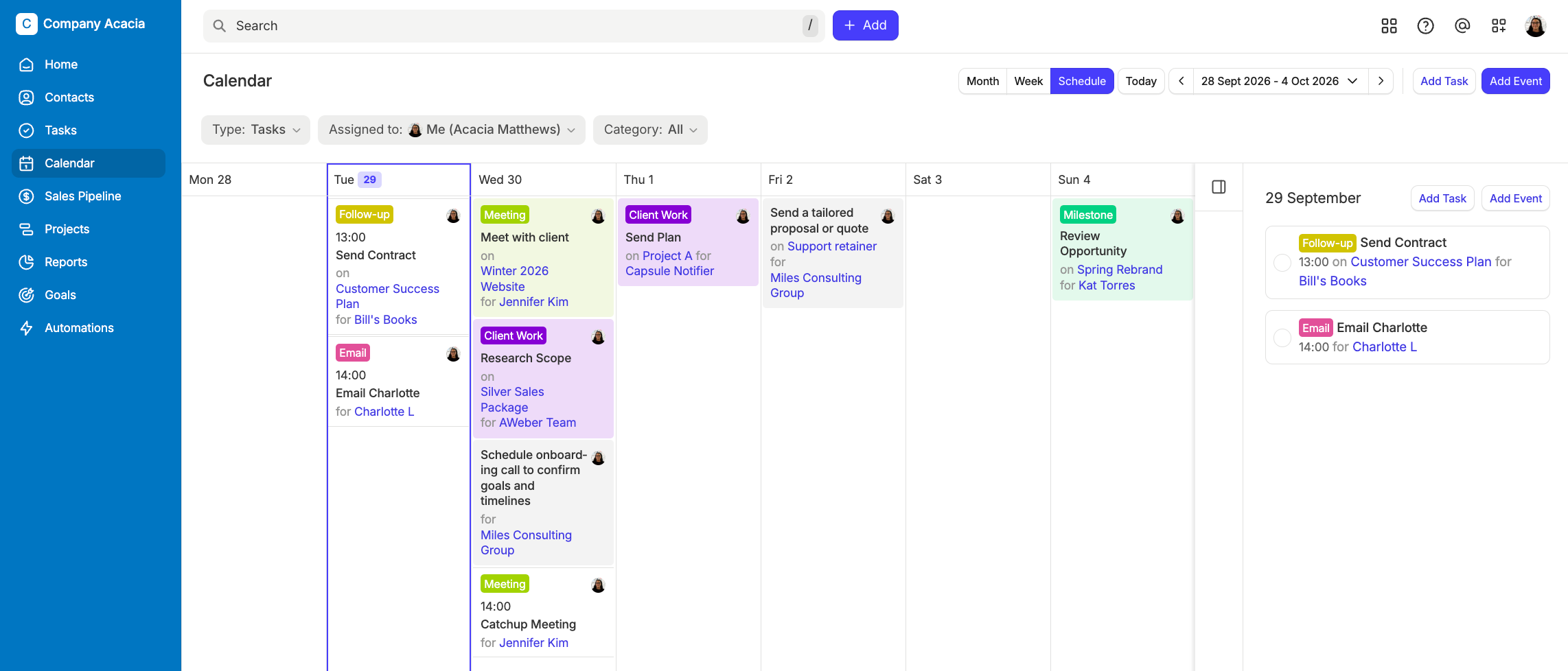Open the date range dropdown
Screen dimensions: 1568x671
click(x=1280, y=81)
